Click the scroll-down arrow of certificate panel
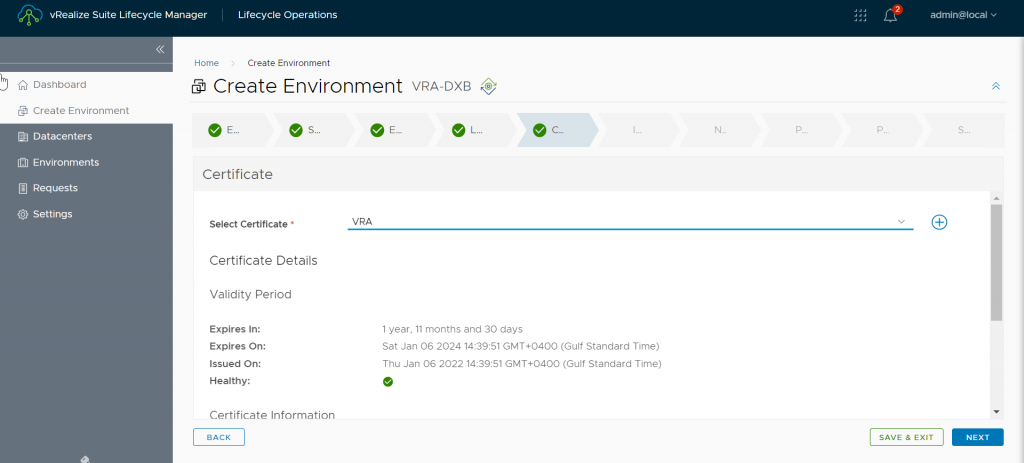 (996, 411)
